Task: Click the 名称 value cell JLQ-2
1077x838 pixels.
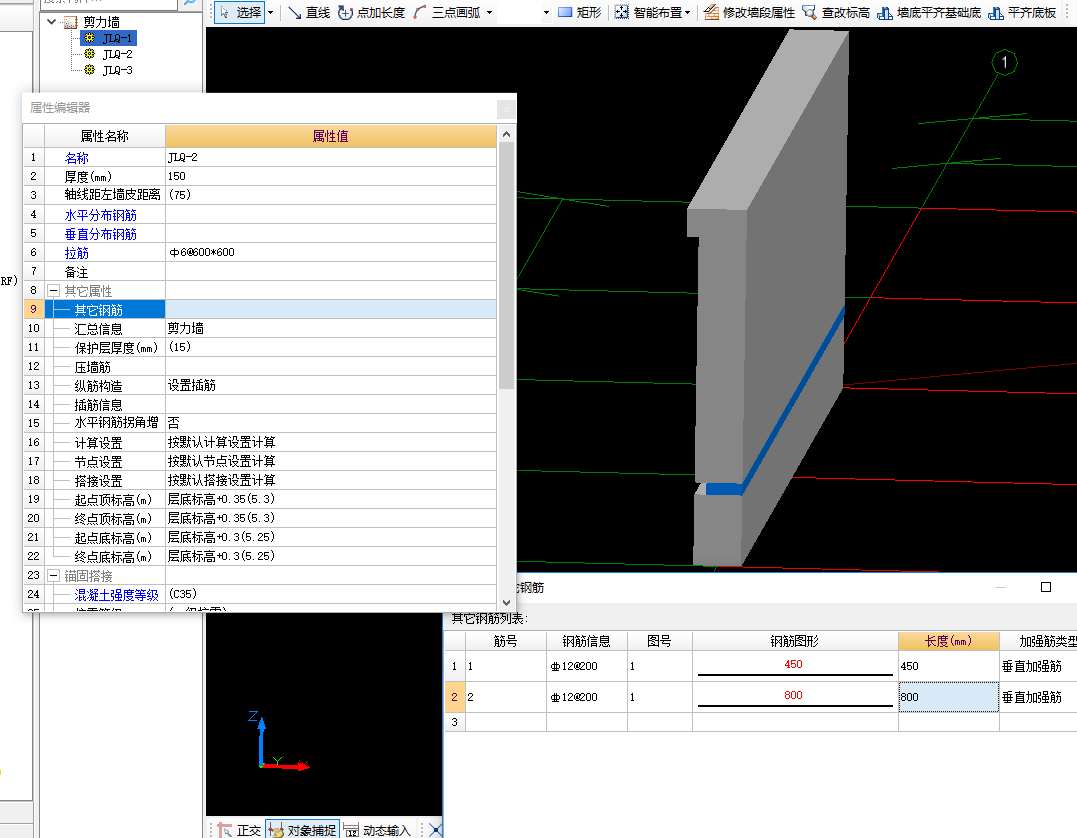Action: point(330,157)
